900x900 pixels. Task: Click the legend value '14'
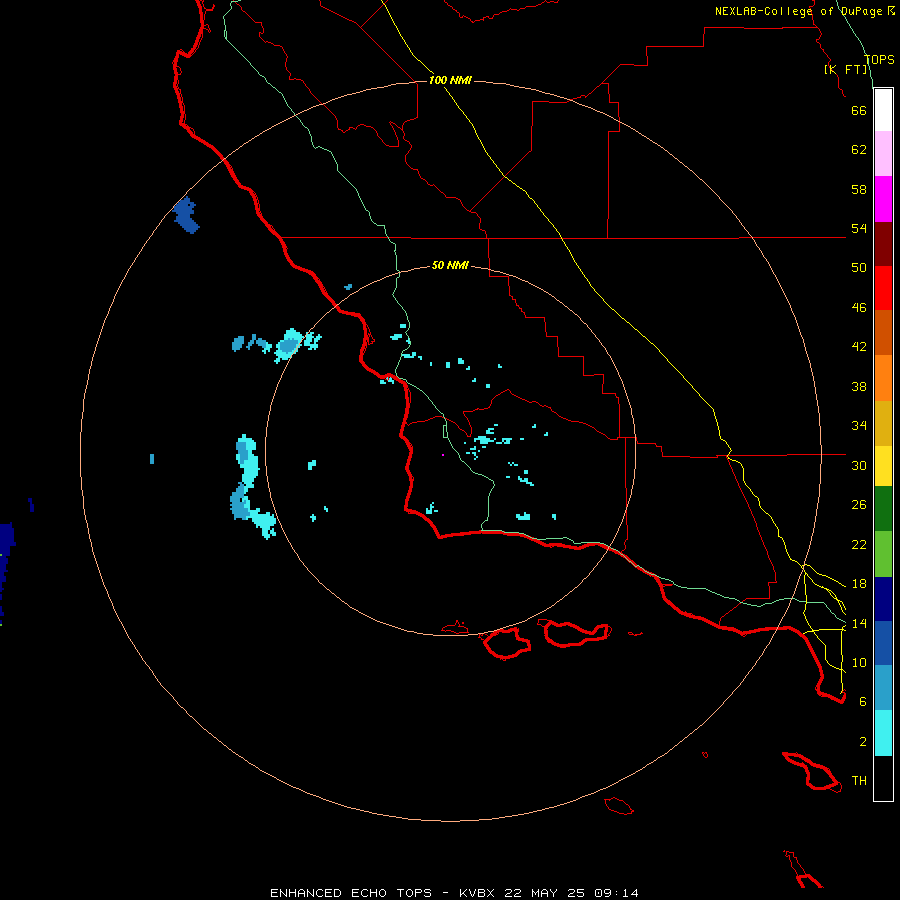859,623
